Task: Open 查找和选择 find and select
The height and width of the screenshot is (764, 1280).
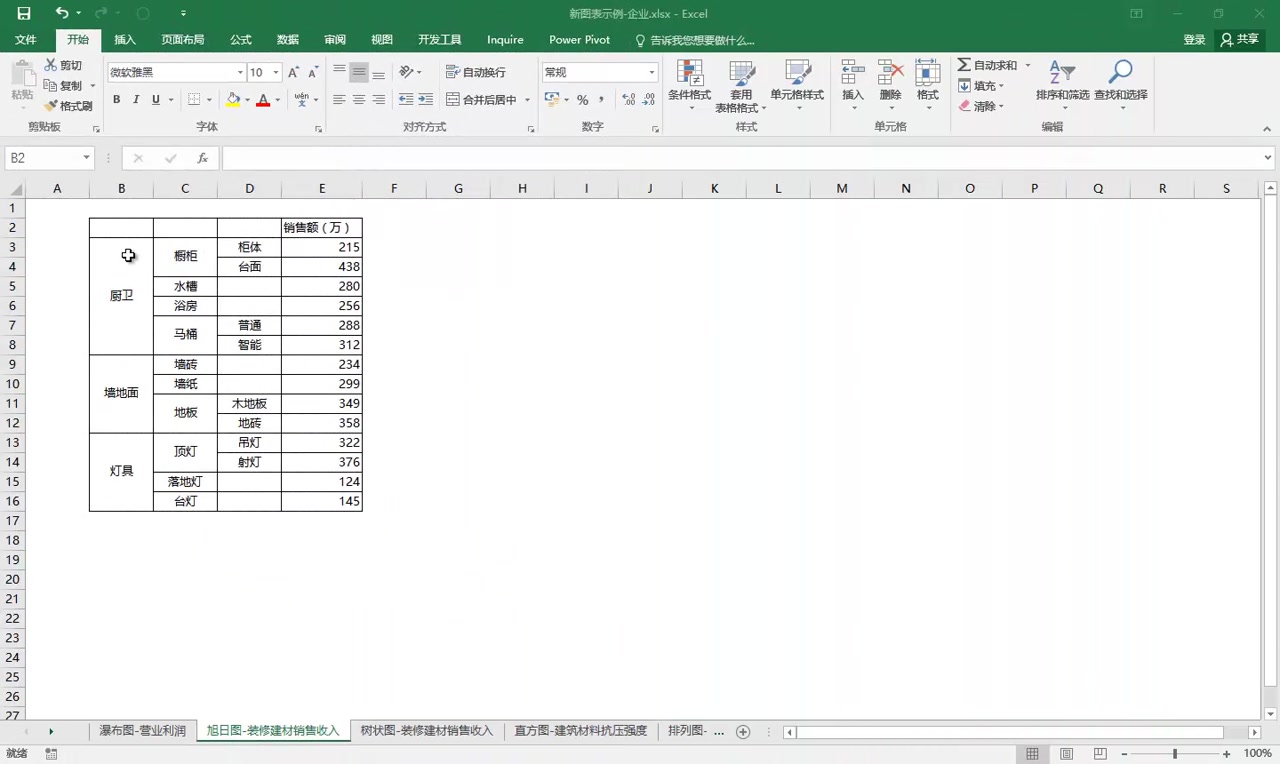Action: pos(1120,85)
